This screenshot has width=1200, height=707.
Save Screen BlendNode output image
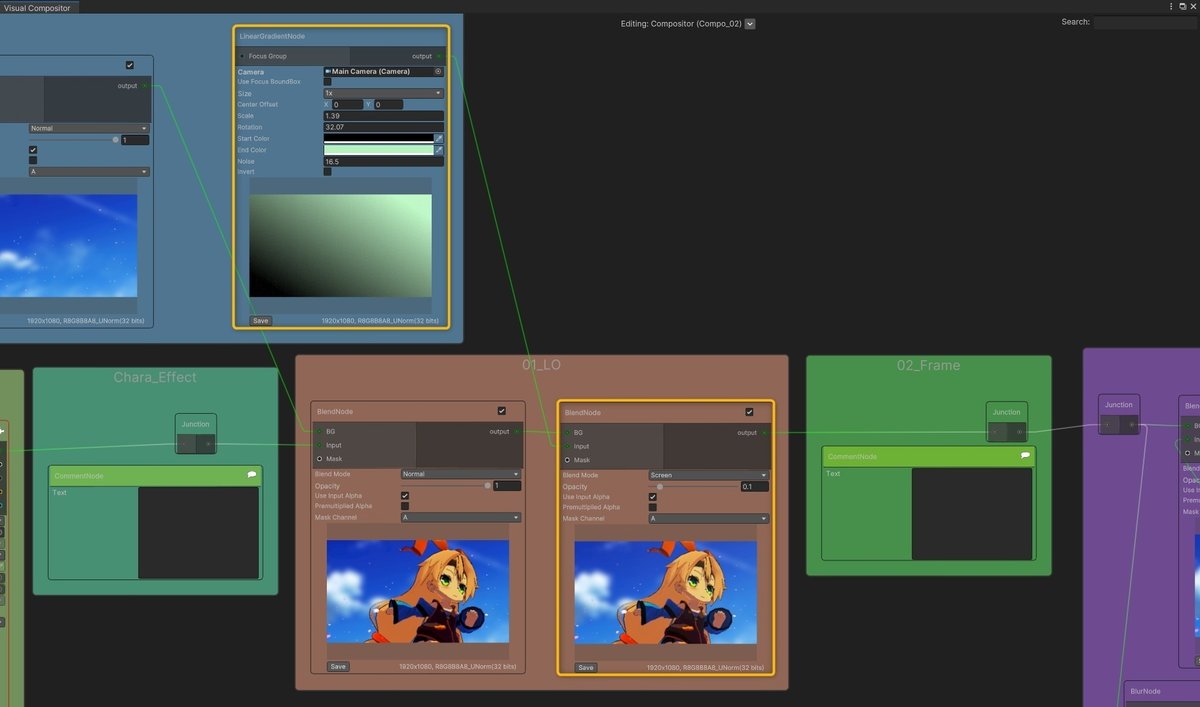586,667
